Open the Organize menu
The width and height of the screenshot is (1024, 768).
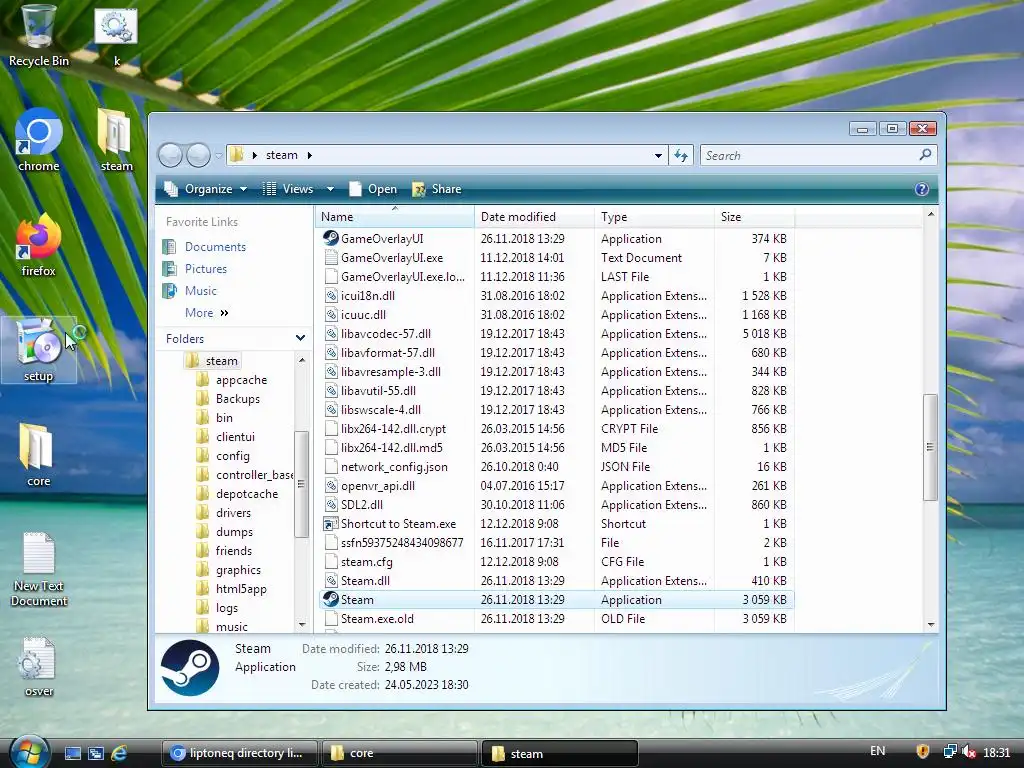[x=206, y=189]
